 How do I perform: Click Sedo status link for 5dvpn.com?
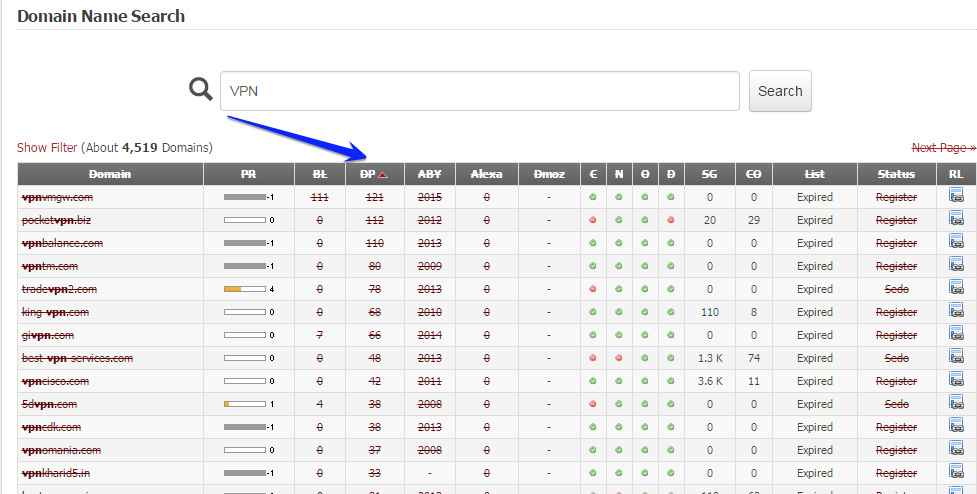[896, 405]
